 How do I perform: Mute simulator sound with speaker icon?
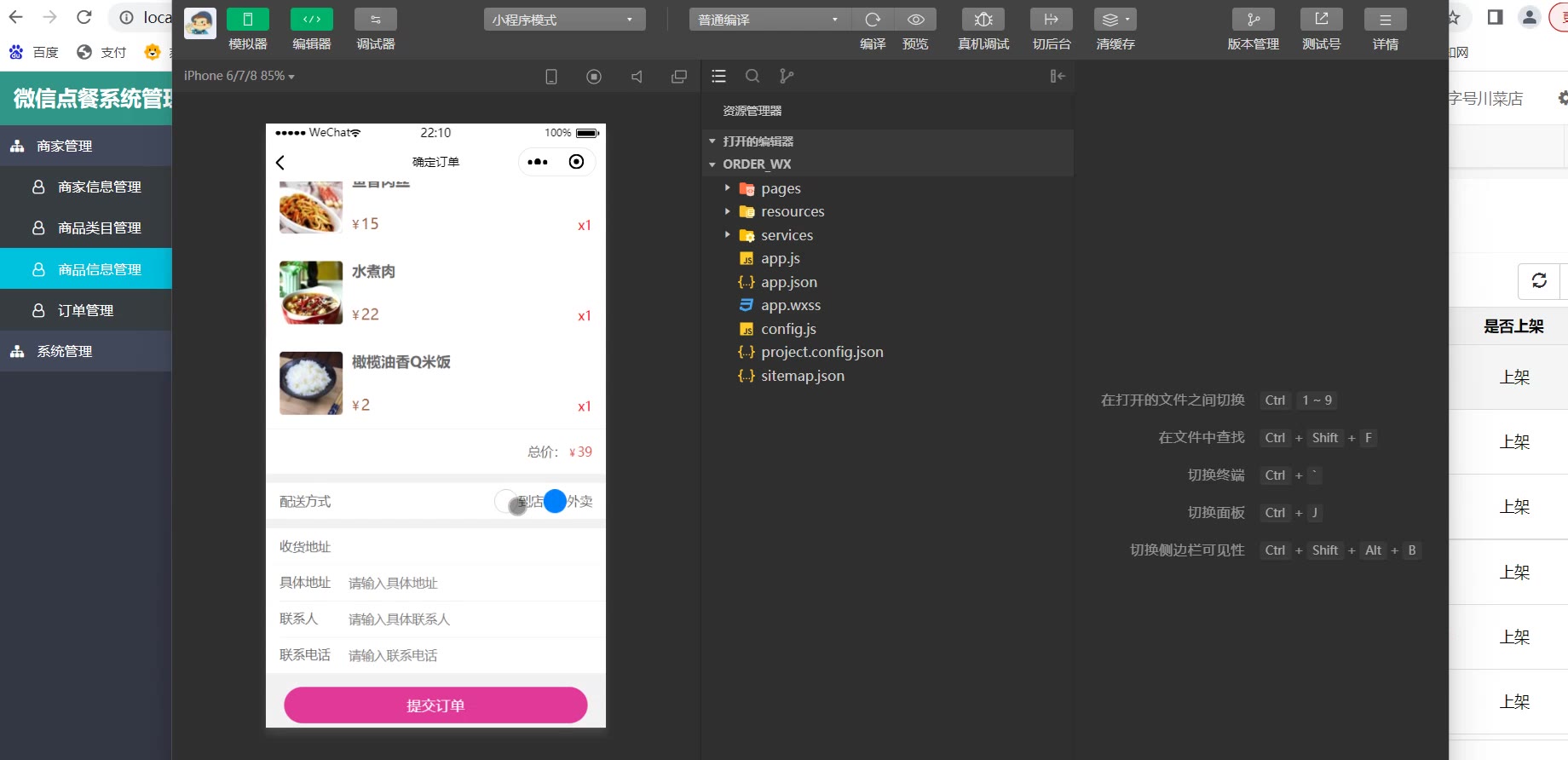[x=637, y=77]
